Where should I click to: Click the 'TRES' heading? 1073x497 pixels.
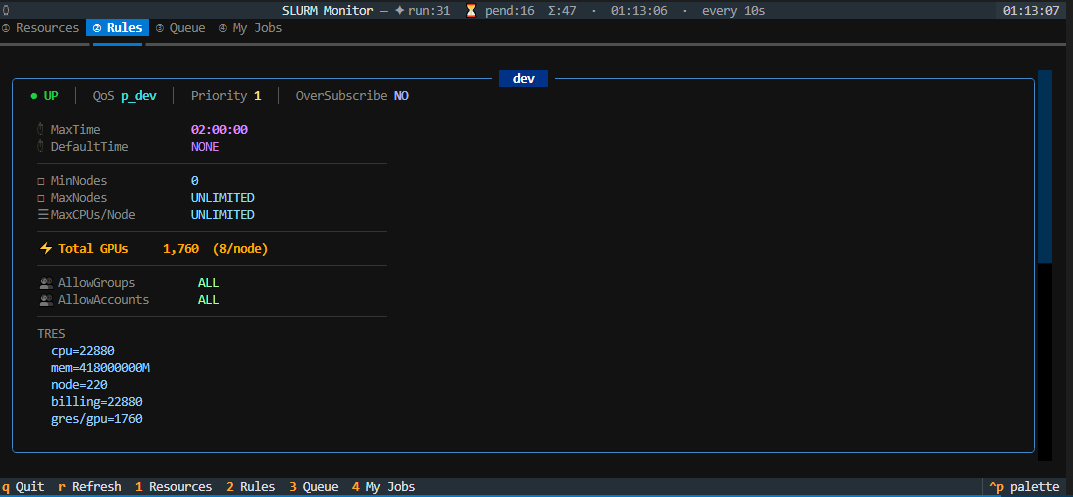pyautogui.click(x=51, y=334)
